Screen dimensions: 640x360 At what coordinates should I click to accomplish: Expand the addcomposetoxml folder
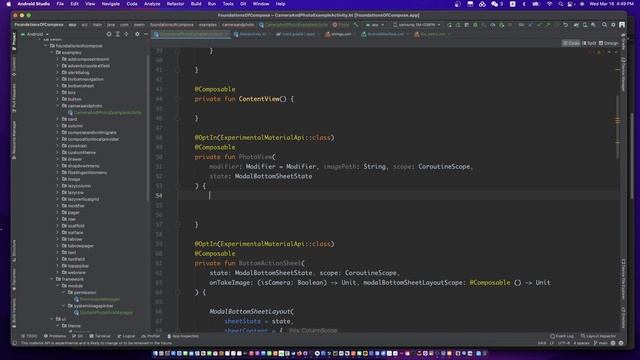point(58,59)
